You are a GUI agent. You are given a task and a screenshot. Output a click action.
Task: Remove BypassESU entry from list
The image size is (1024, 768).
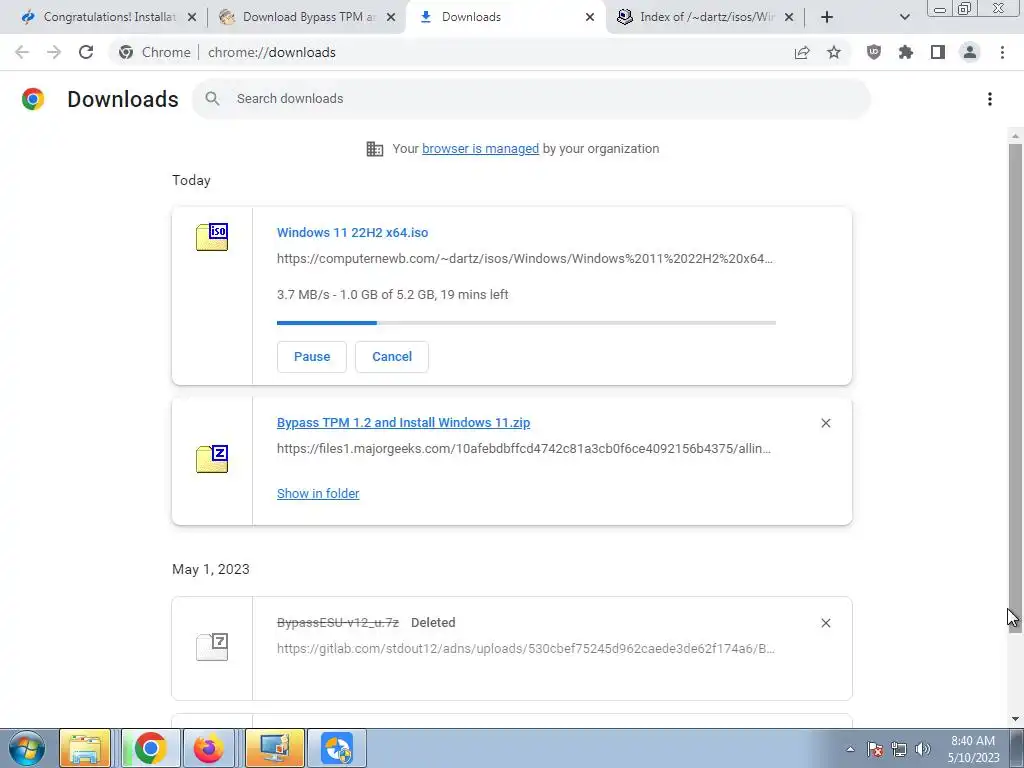825,623
